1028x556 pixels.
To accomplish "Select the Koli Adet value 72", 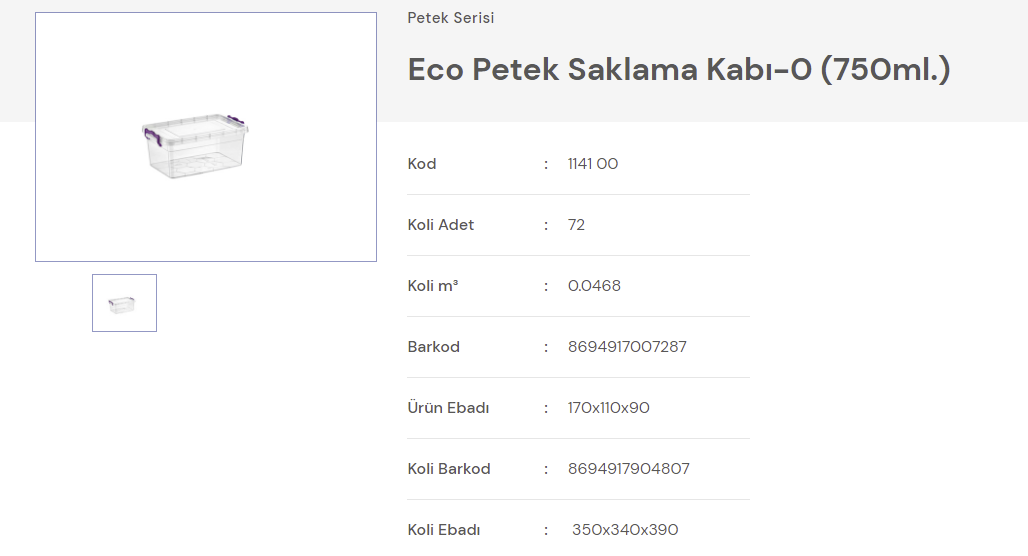I will [x=576, y=225].
